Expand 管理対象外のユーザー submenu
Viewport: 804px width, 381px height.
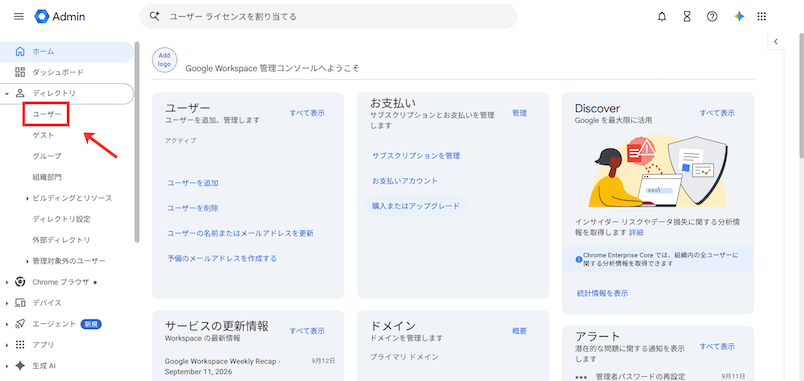tap(27, 262)
